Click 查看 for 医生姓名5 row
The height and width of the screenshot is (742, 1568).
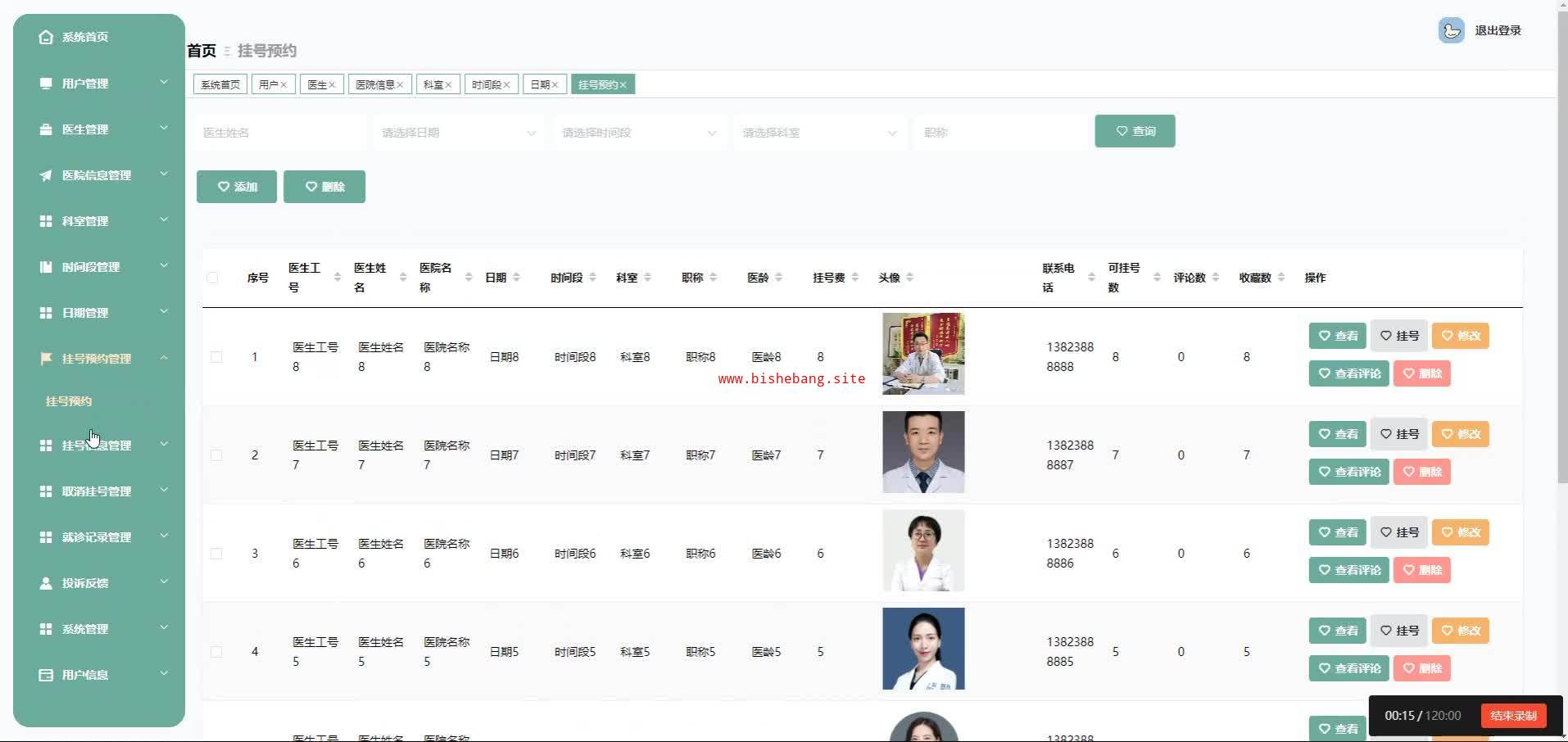pyautogui.click(x=1338, y=631)
